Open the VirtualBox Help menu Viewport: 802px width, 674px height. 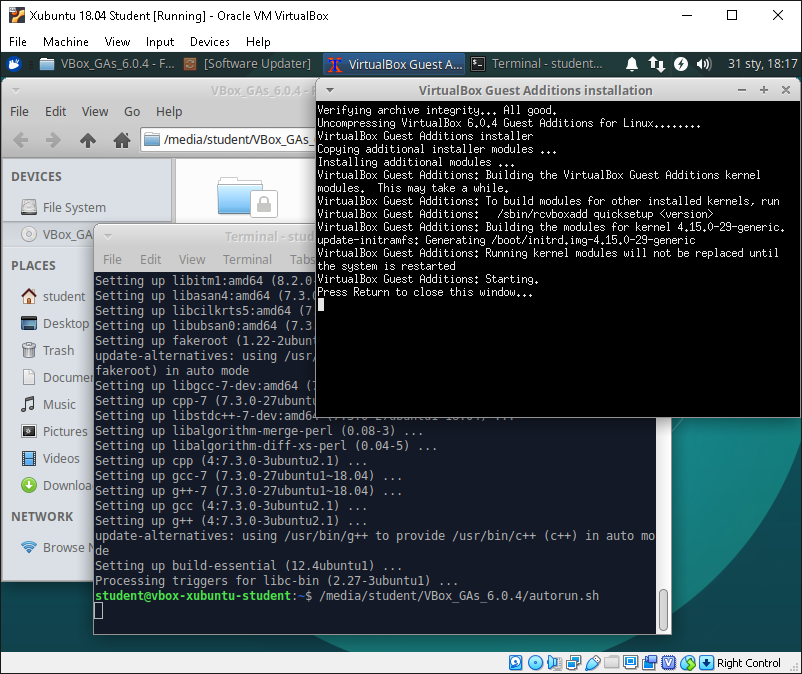[258, 42]
